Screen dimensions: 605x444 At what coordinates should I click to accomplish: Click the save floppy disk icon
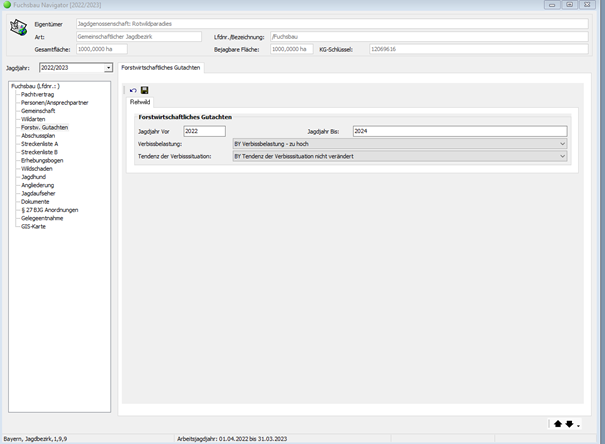[x=144, y=90]
